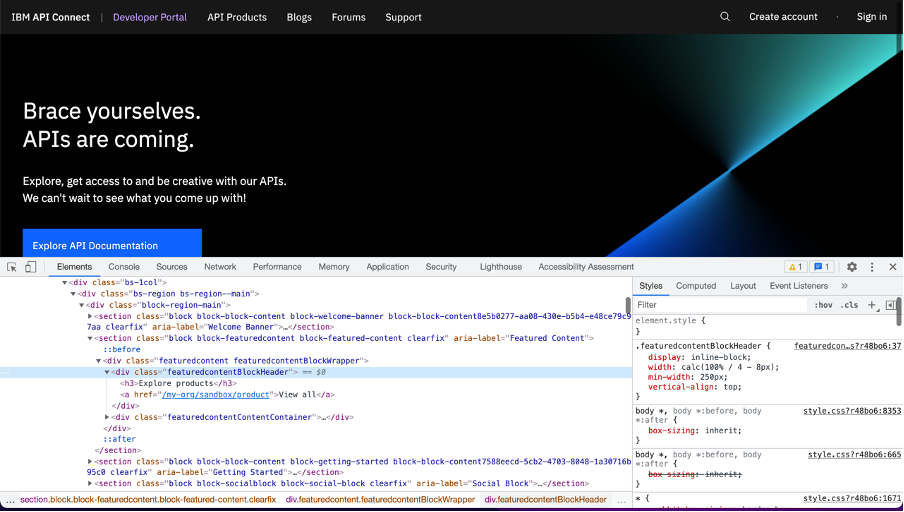Viewport: 904px width, 512px height.
Task: Add a new style rule with plus icon
Action: click(x=872, y=305)
